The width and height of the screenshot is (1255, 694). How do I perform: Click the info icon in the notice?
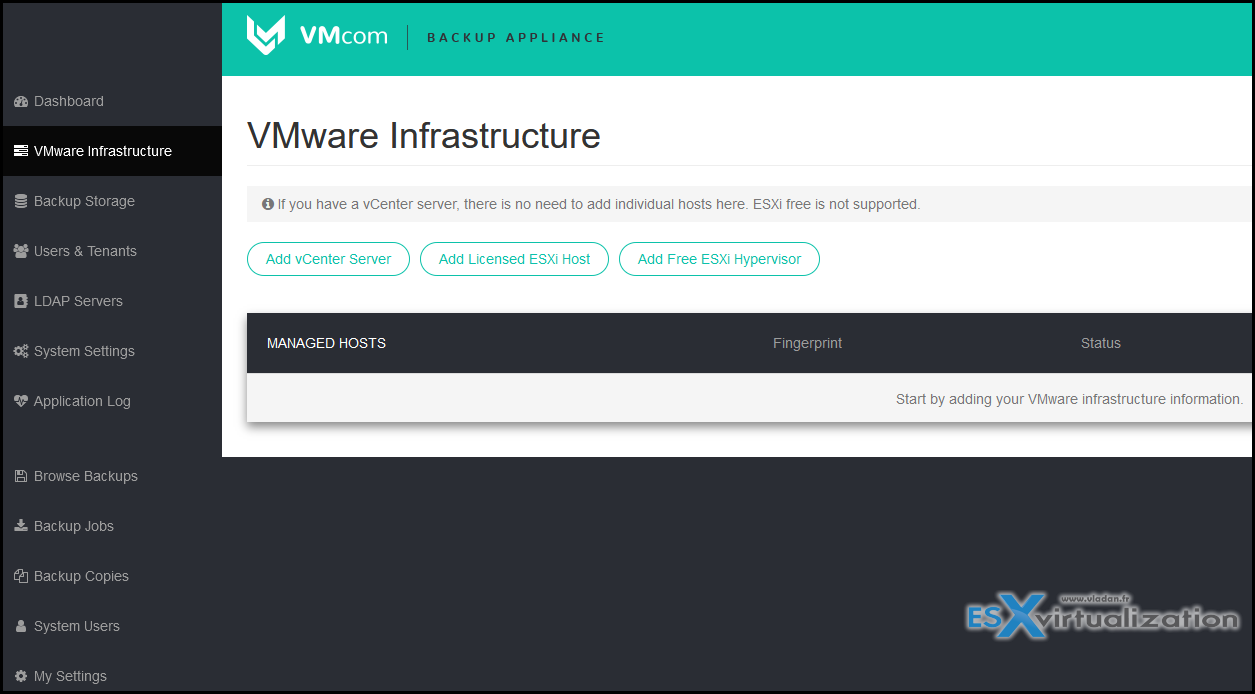click(268, 204)
